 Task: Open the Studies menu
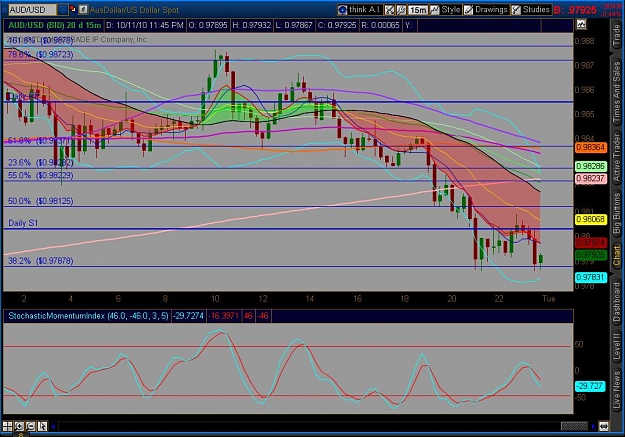point(531,10)
